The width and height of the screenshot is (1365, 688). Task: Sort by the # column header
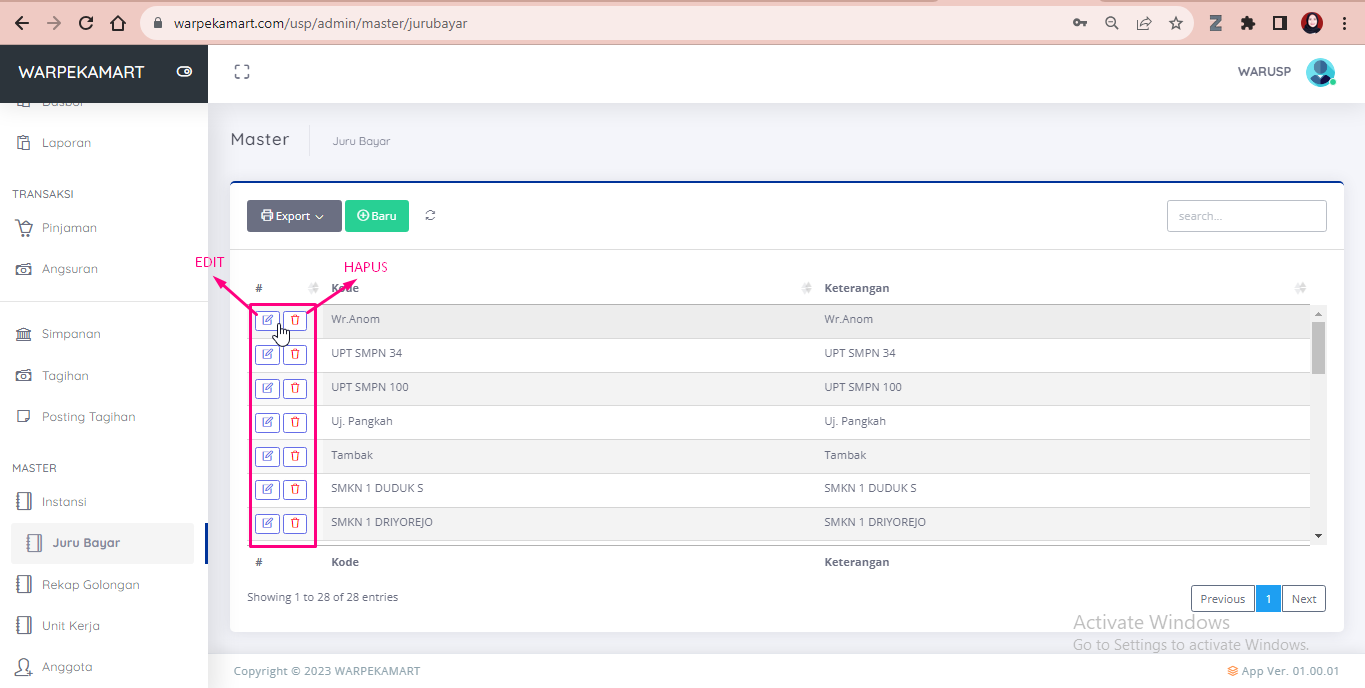coord(286,288)
